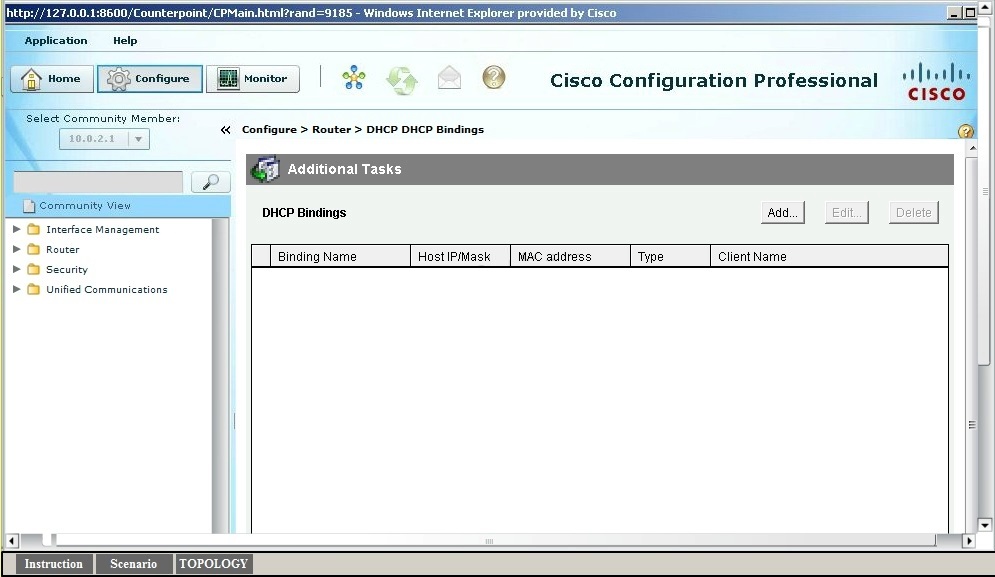Click the magnifier search button
The height and width of the screenshot is (577, 995).
coord(211,182)
